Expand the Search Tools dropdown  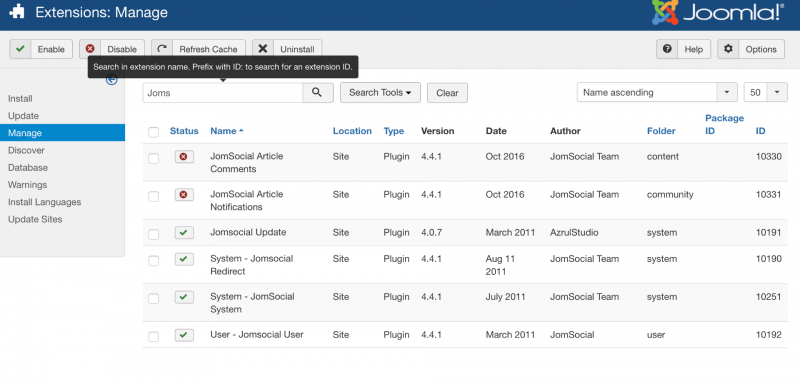pos(380,93)
